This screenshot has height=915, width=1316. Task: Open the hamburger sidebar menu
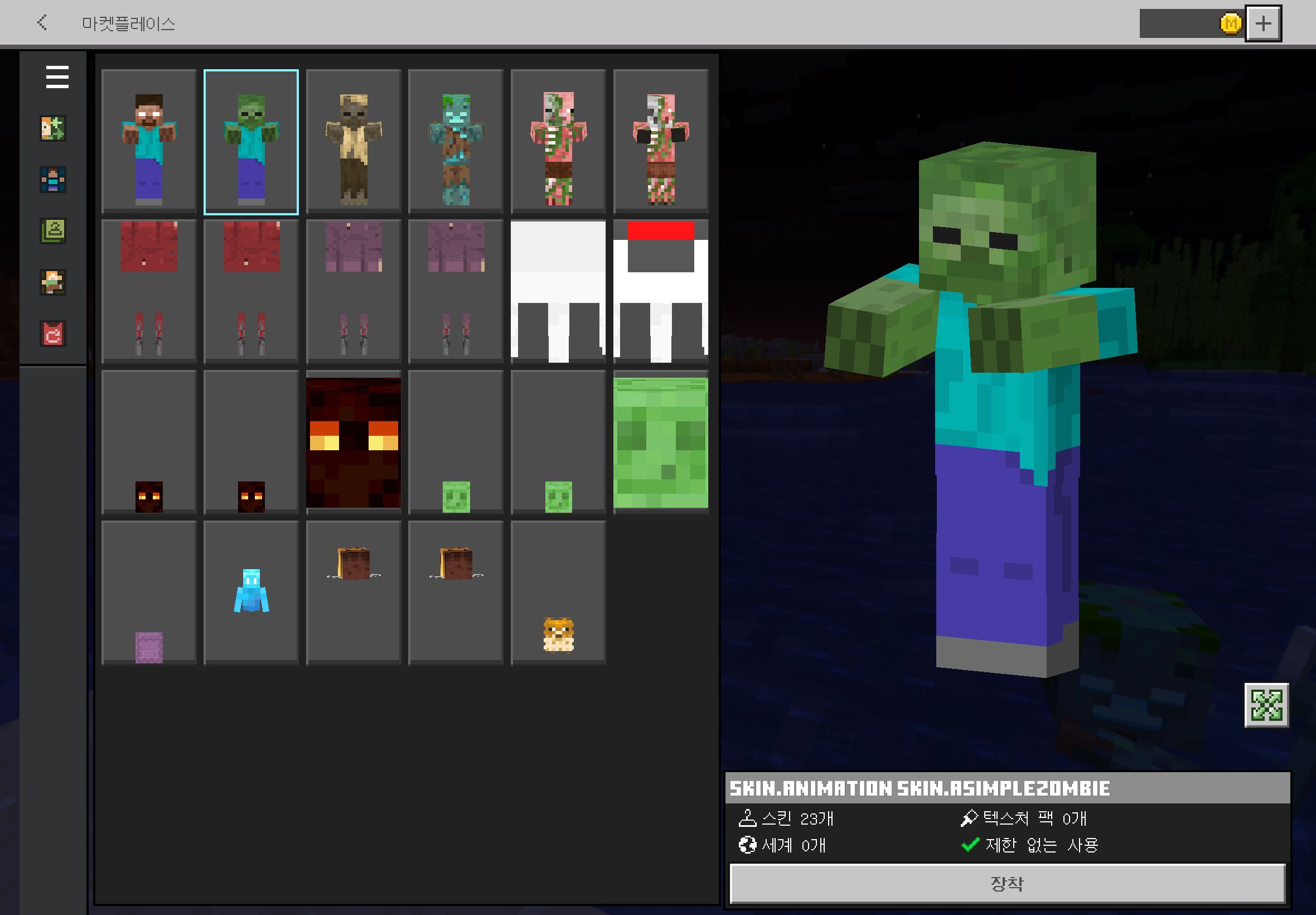[x=57, y=77]
